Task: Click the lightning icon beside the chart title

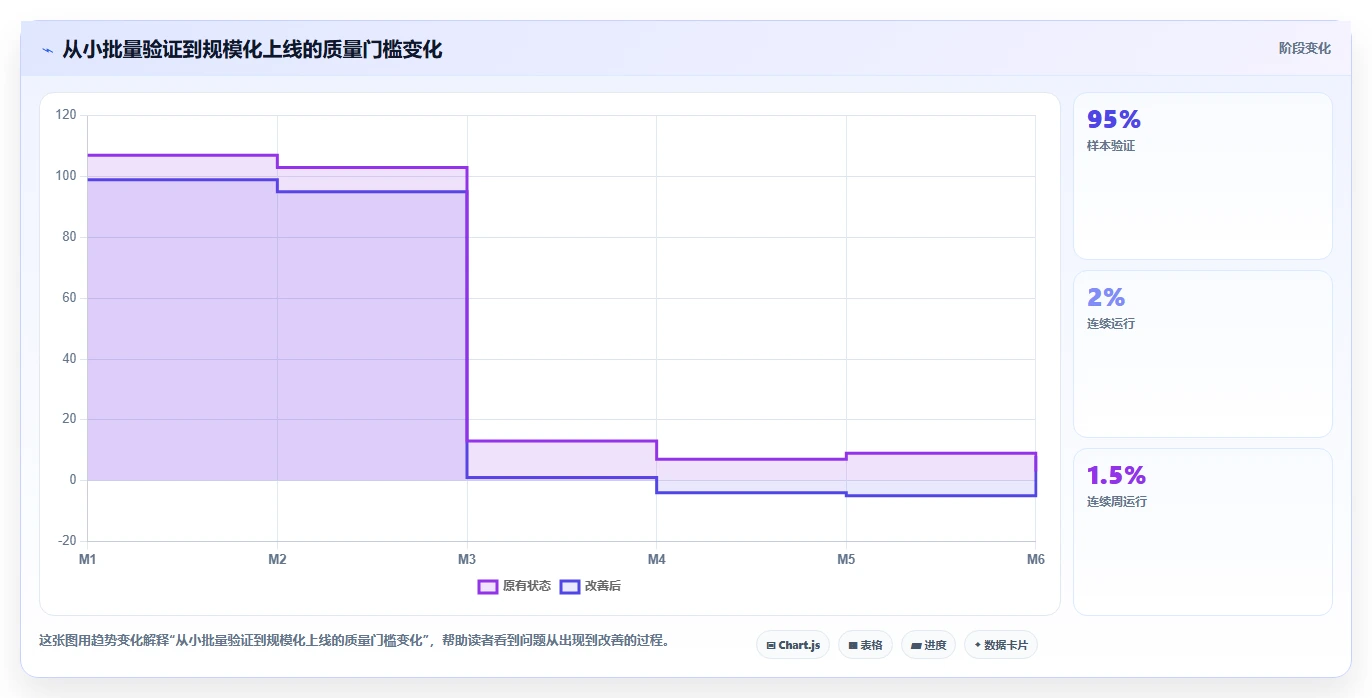Action: [47, 50]
